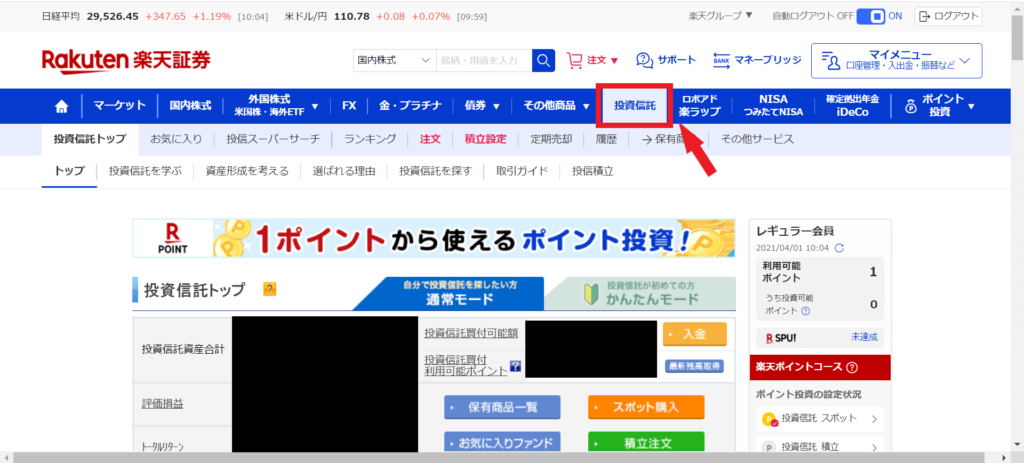Click the ログアウト logout button
Image resolution: width=1024 pixels, height=463 pixels.
948,16
